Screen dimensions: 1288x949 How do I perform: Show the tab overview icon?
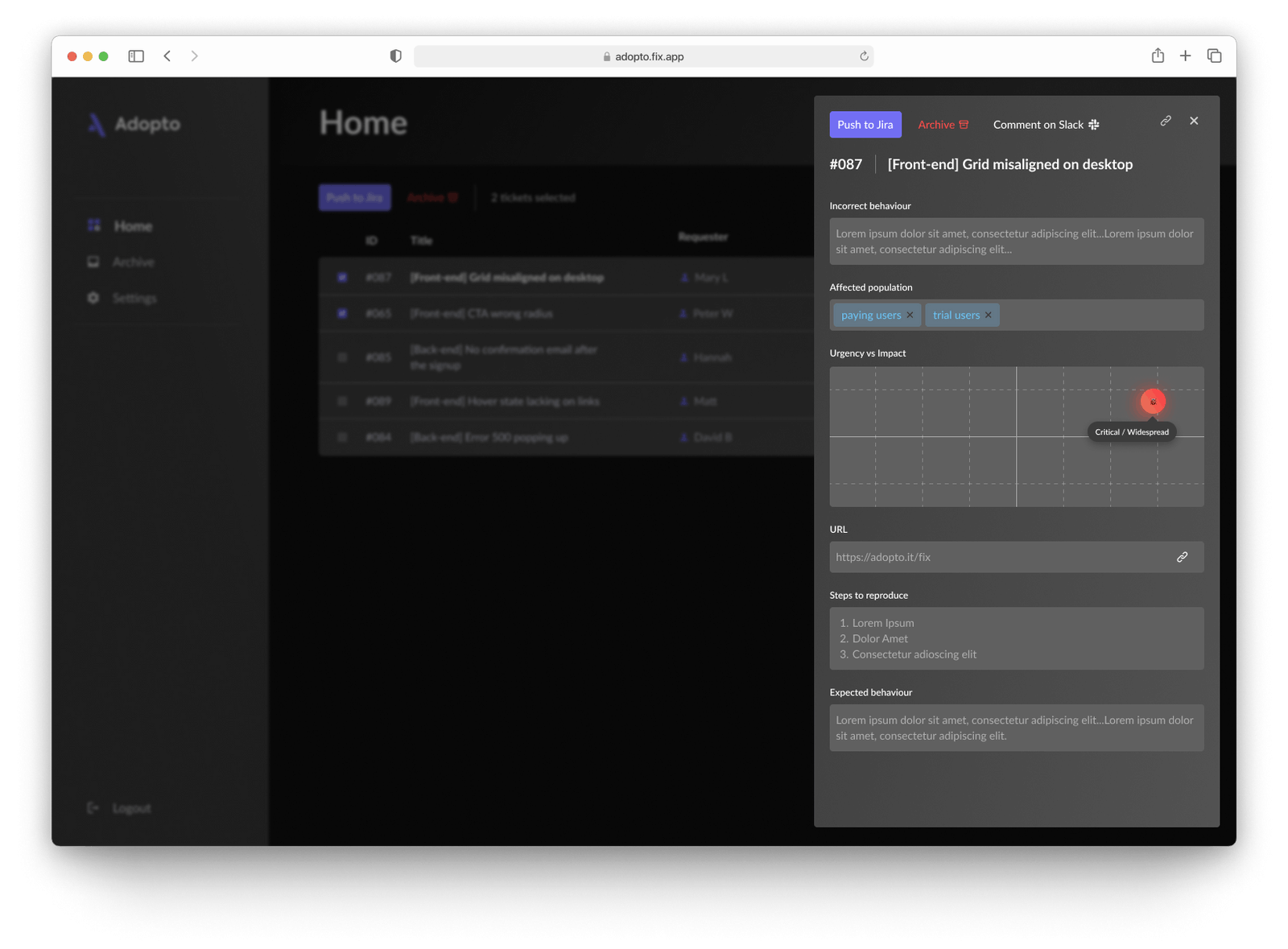click(1214, 56)
